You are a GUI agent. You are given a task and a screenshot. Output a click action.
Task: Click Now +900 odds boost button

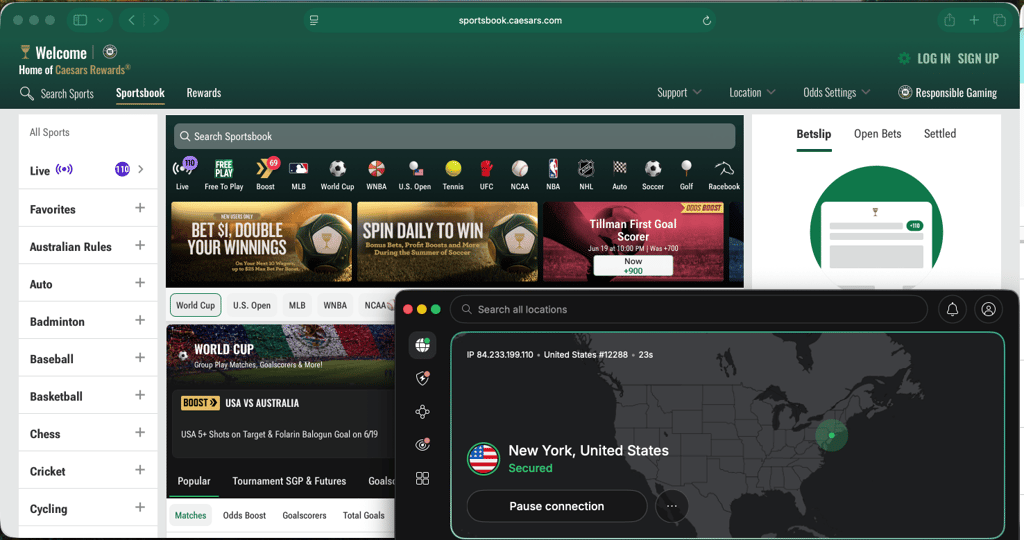coord(633,266)
